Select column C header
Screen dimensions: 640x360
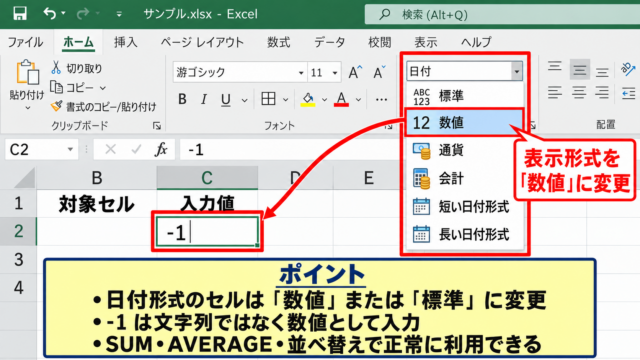207,178
